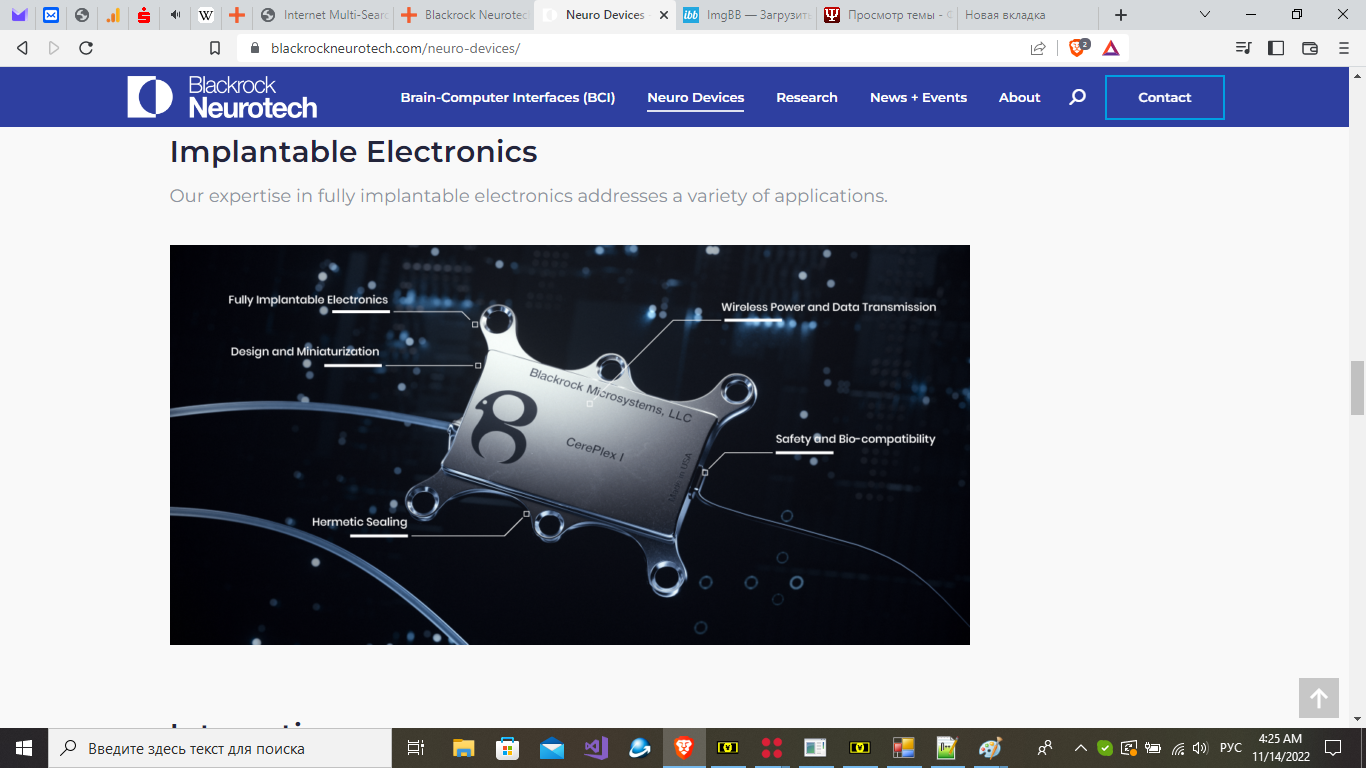
Task: Switch to the ImgBB tab
Action: click(746, 15)
